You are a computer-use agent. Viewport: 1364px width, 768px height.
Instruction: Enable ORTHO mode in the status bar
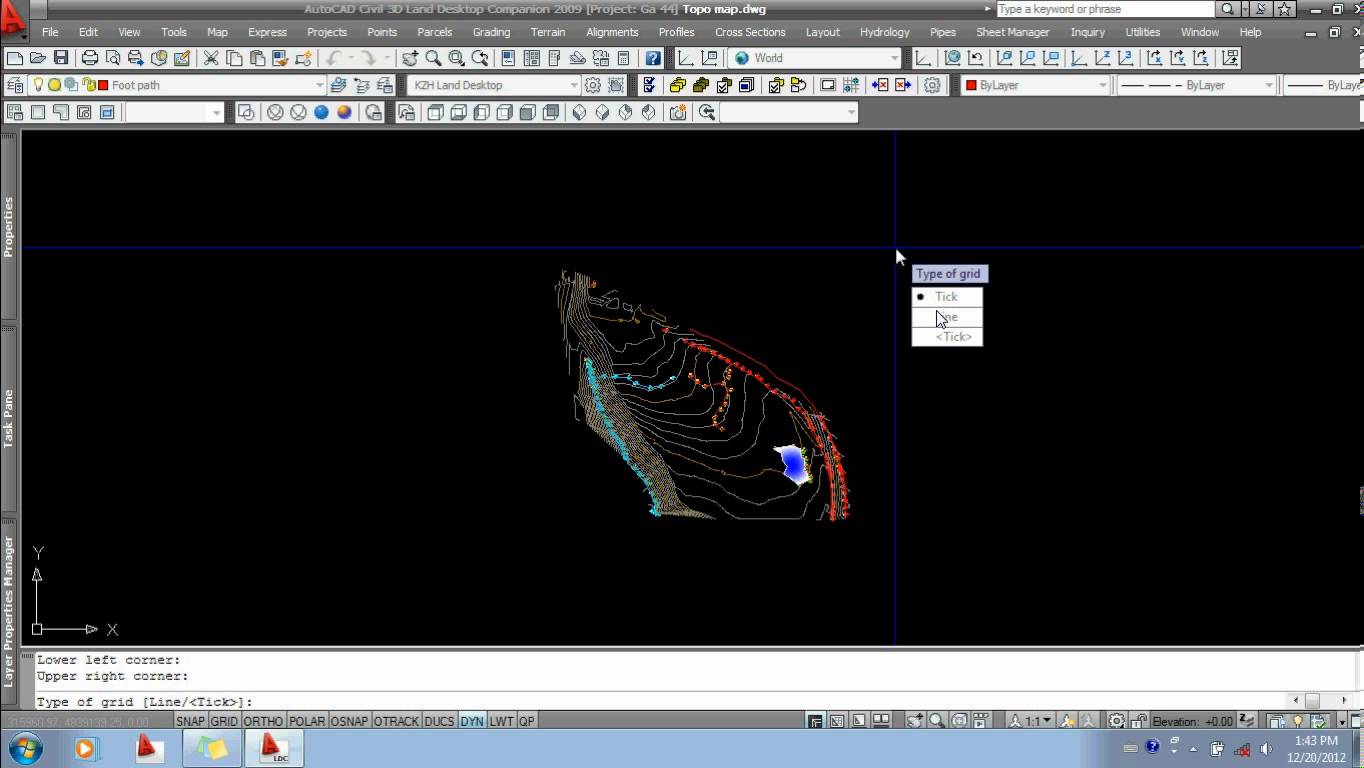263,720
